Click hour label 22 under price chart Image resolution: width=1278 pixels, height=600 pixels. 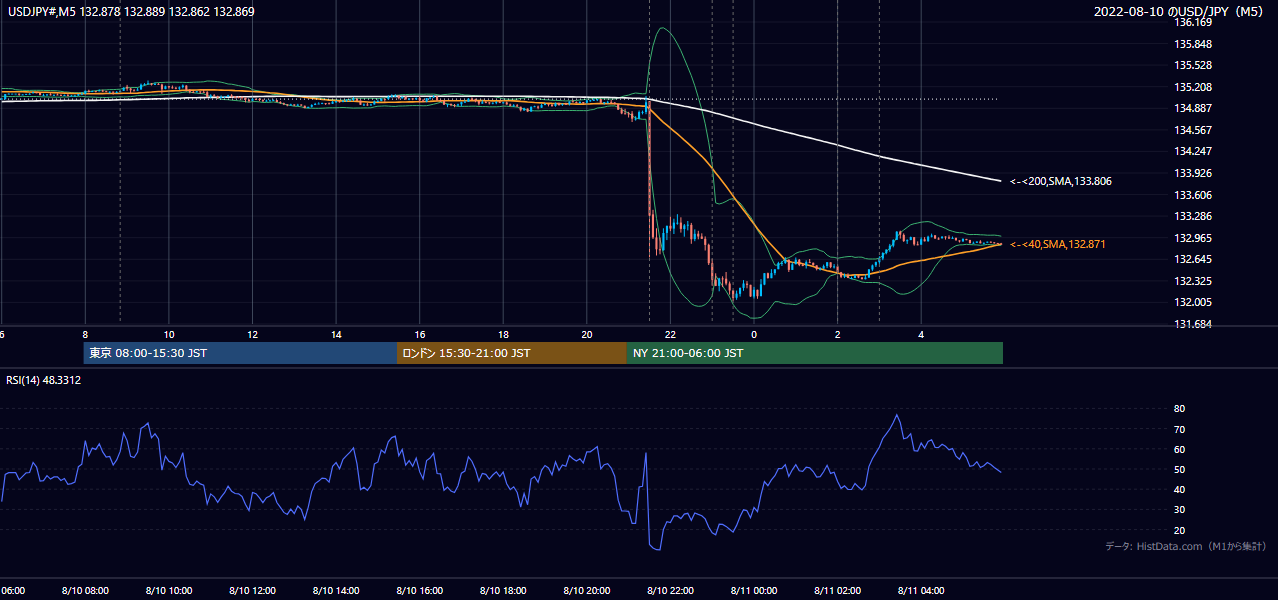pos(670,335)
